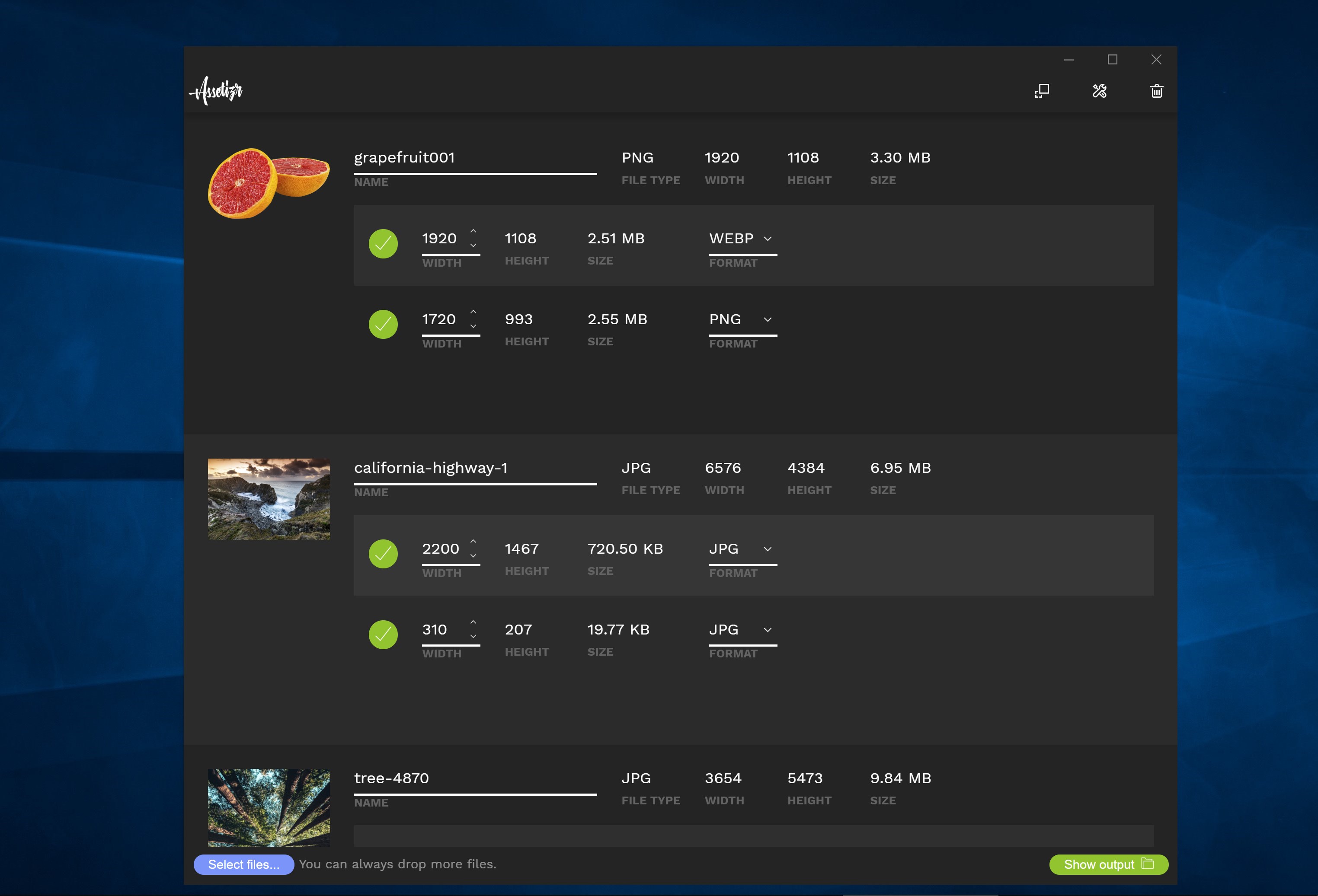
Task: Click the output sizes icon in header
Action: coord(1042,91)
